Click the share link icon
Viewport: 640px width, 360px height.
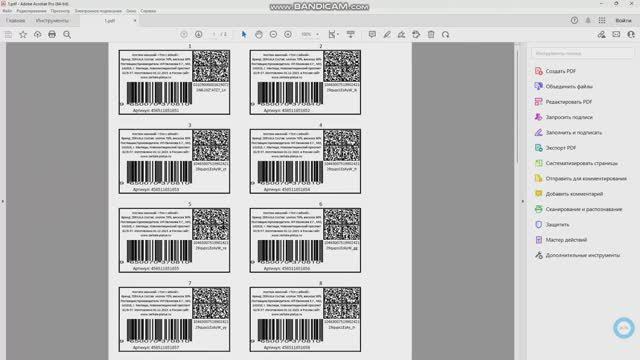coord(601,35)
